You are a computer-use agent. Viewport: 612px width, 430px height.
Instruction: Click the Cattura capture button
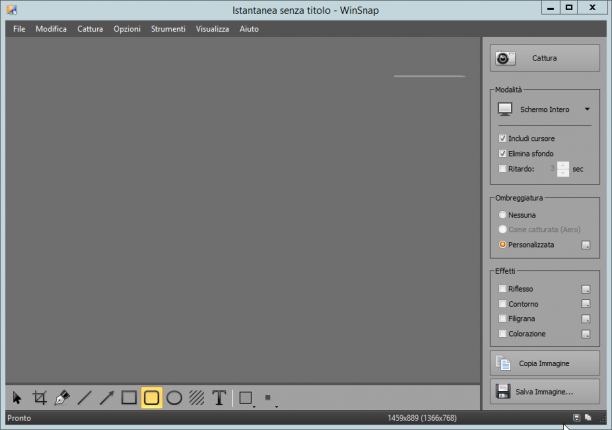544,58
